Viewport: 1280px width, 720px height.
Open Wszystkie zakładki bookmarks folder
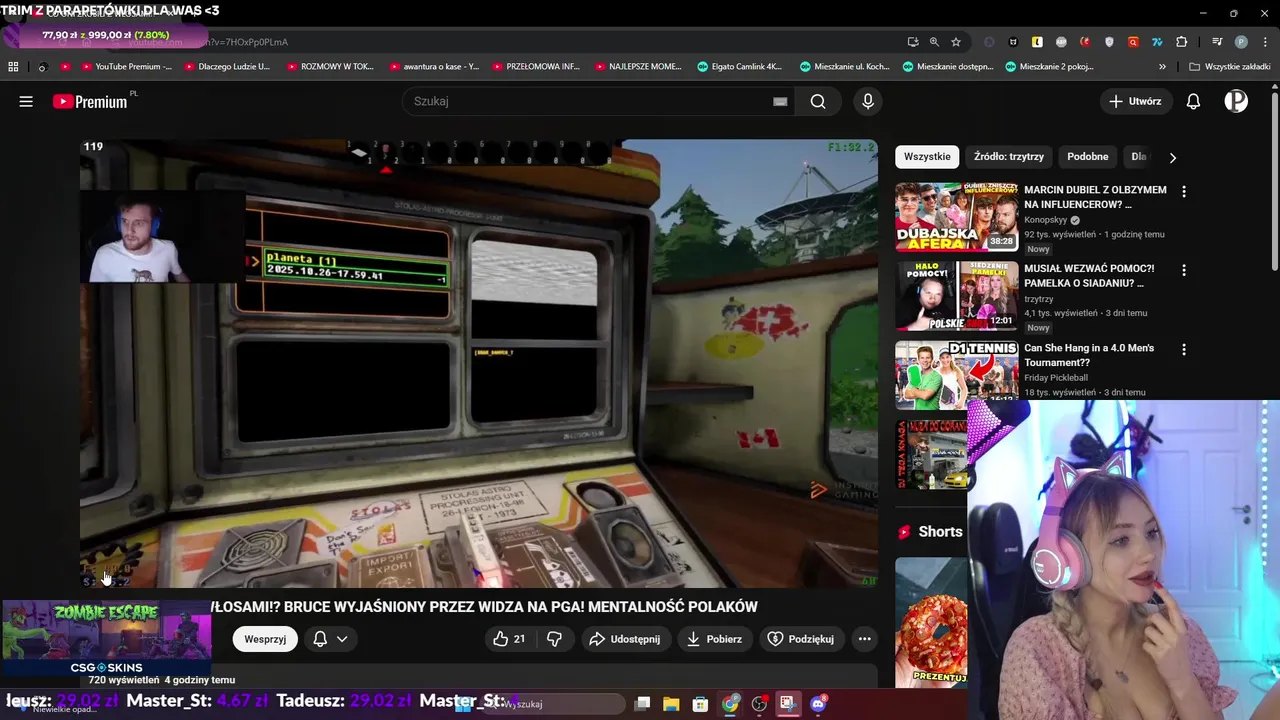click(x=1230, y=67)
